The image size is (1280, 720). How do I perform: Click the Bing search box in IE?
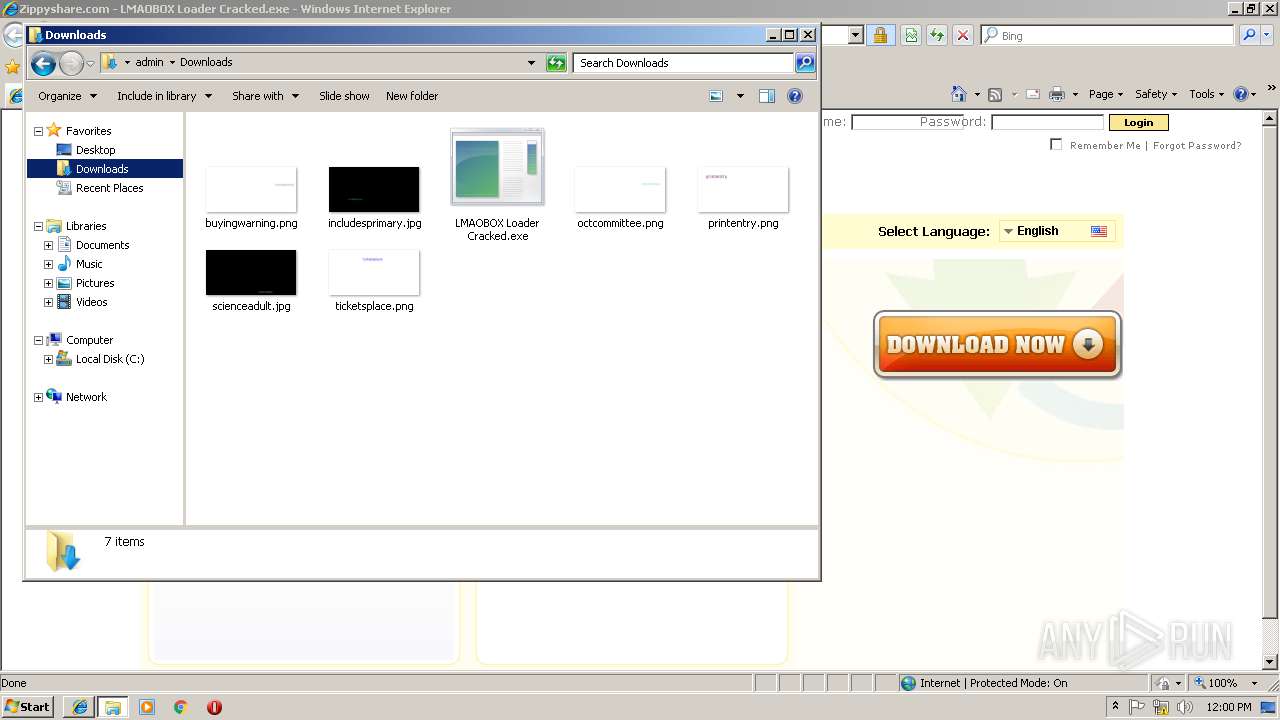(1107, 35)
